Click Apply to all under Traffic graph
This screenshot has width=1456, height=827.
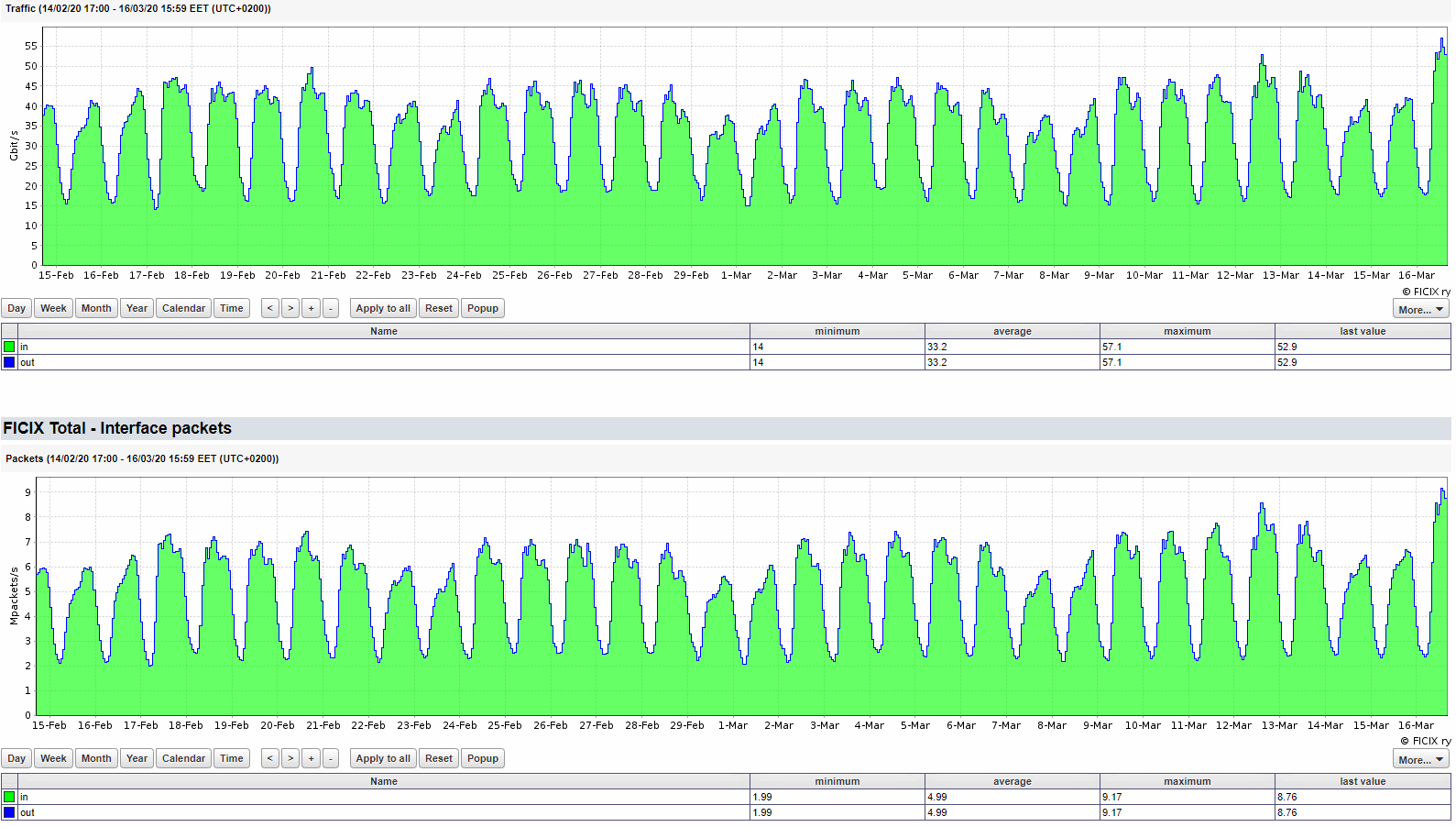383,308
